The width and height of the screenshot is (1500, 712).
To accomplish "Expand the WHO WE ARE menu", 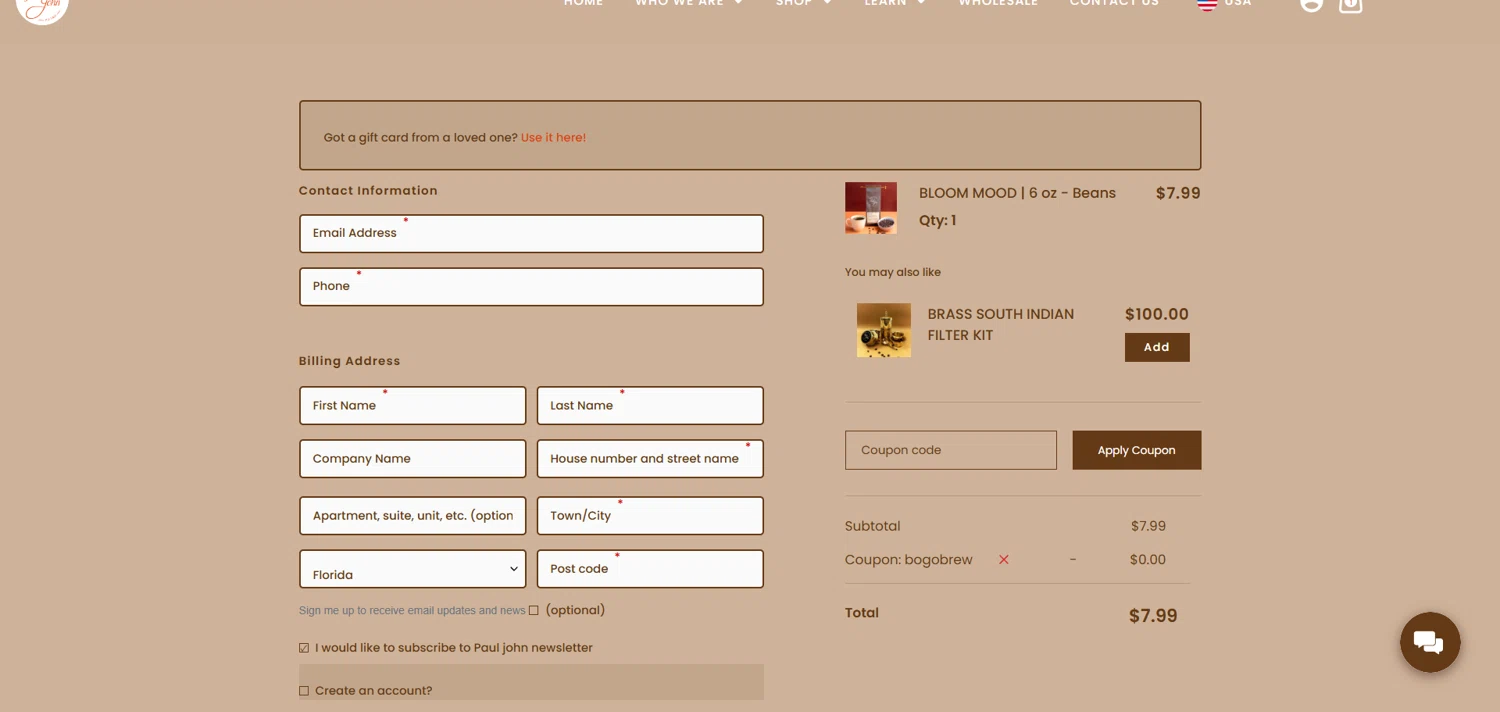I will point(689,3).
